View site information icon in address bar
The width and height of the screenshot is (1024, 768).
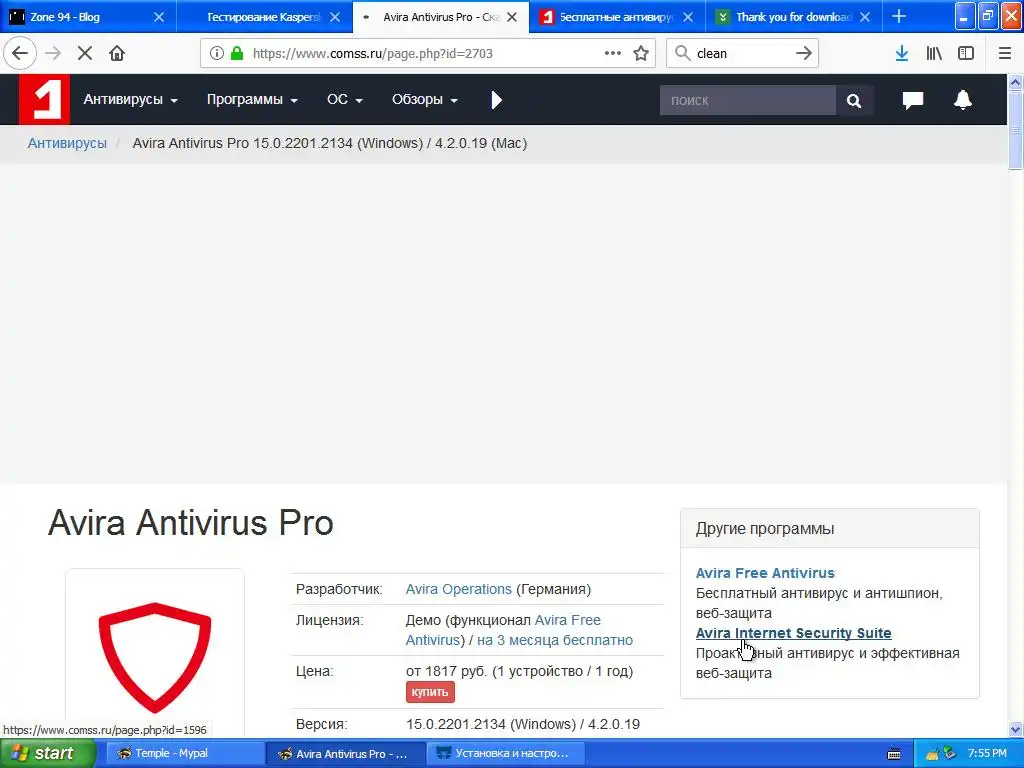click(x=217, y=53)
